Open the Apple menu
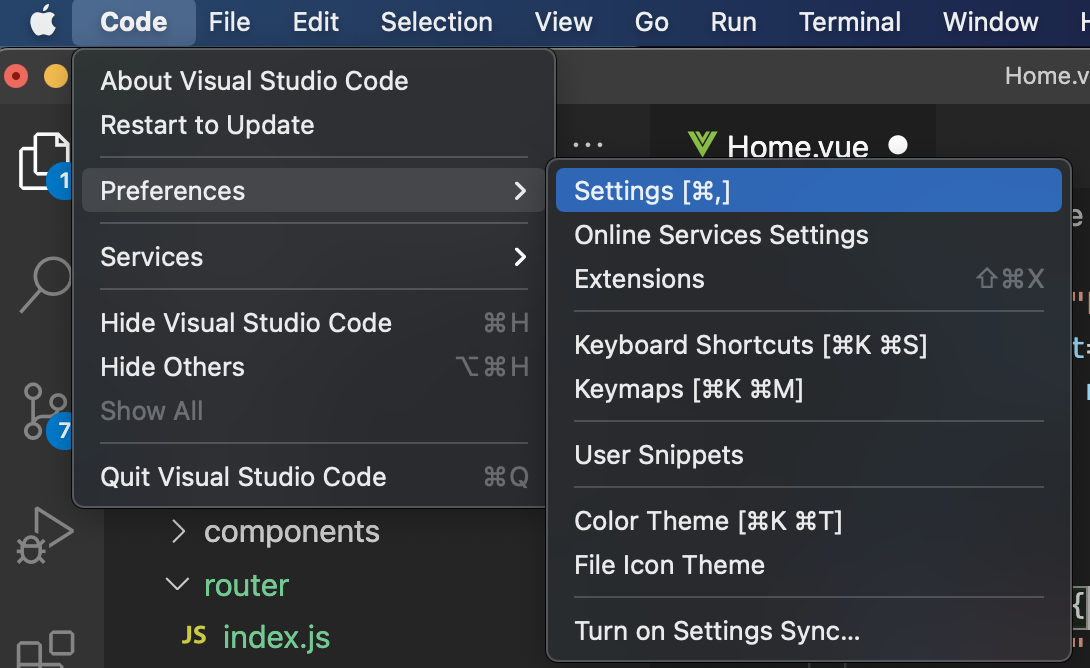Viewport: 1090px width, 668px height. tap(43, 22)
